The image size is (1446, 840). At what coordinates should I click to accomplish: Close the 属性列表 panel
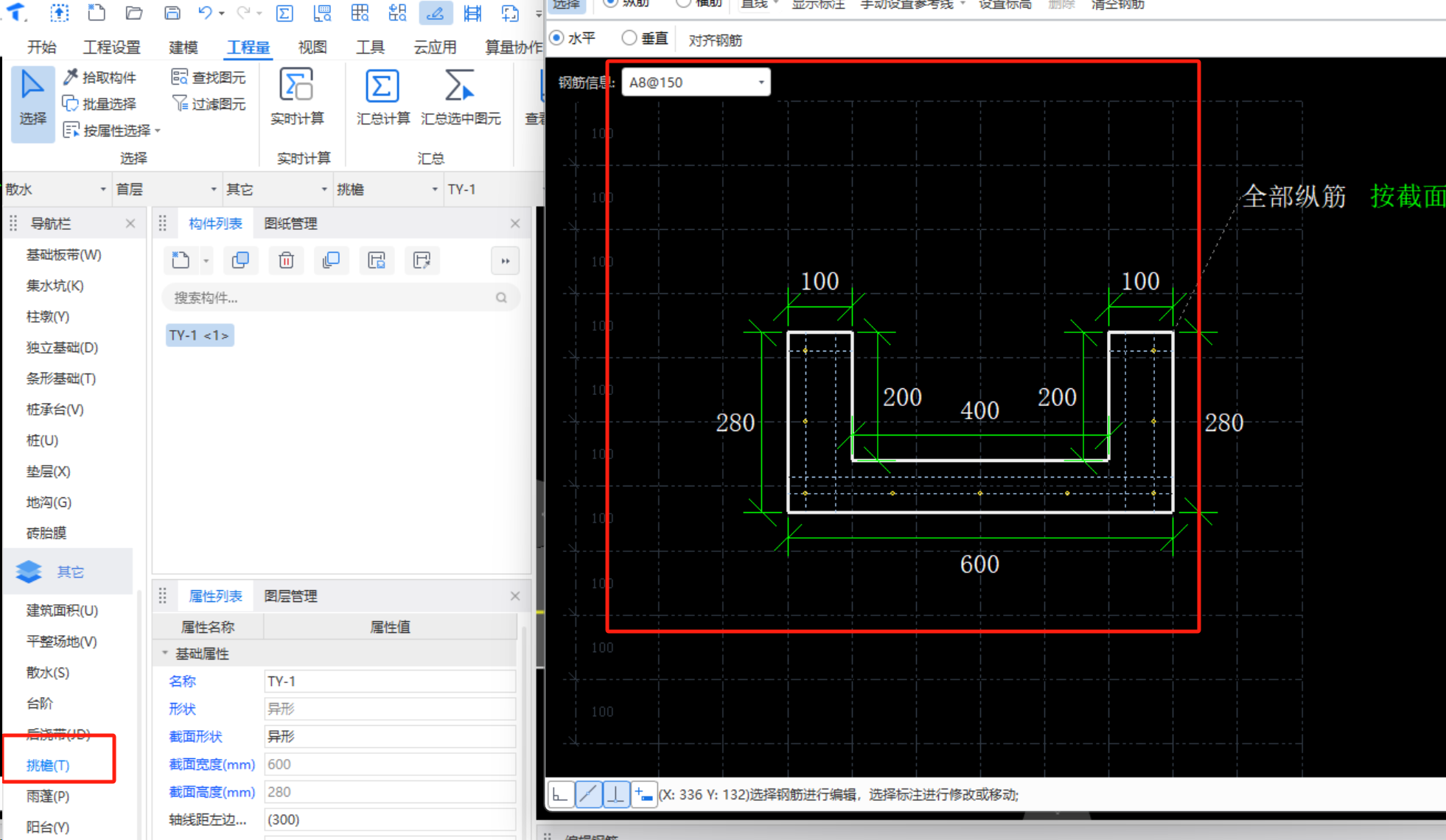(x=515, y=596)
